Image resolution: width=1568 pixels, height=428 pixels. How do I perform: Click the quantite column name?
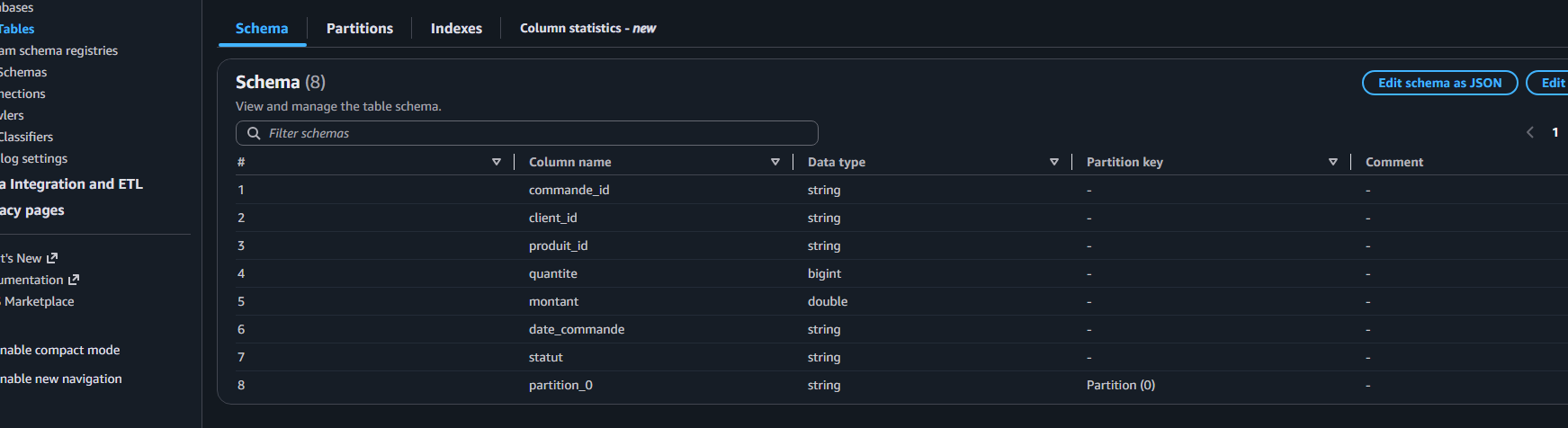[x=553, y=273]
